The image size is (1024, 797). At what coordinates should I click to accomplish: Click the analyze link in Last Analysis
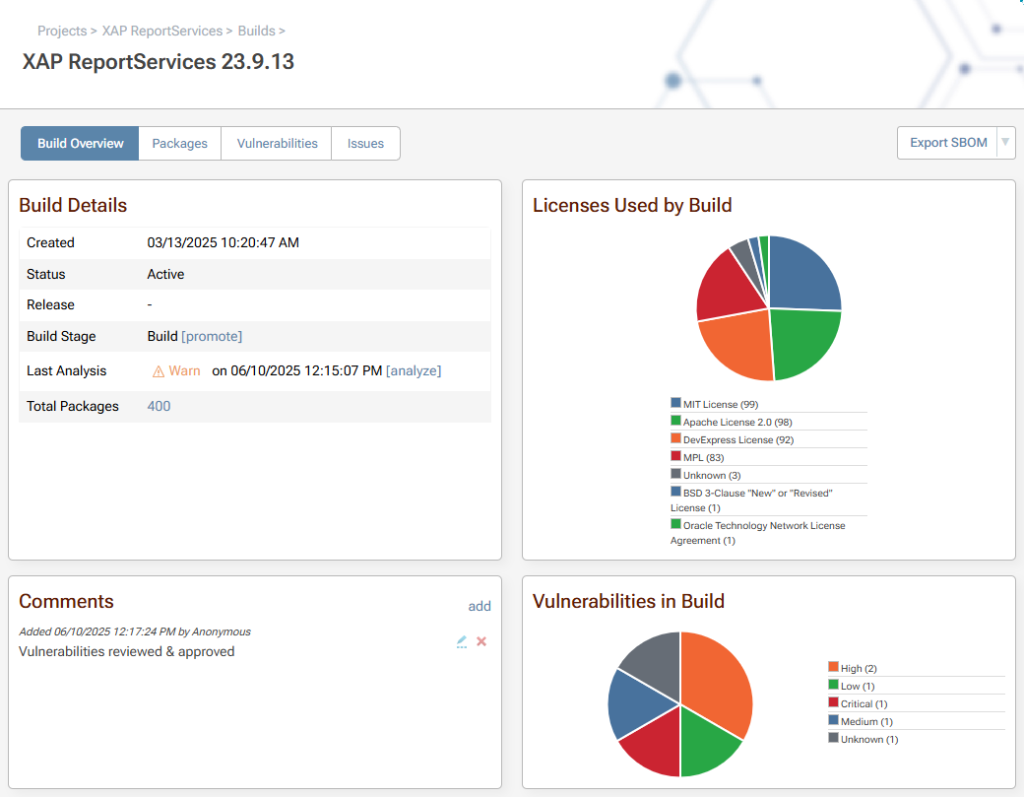(x=413, y=371)
